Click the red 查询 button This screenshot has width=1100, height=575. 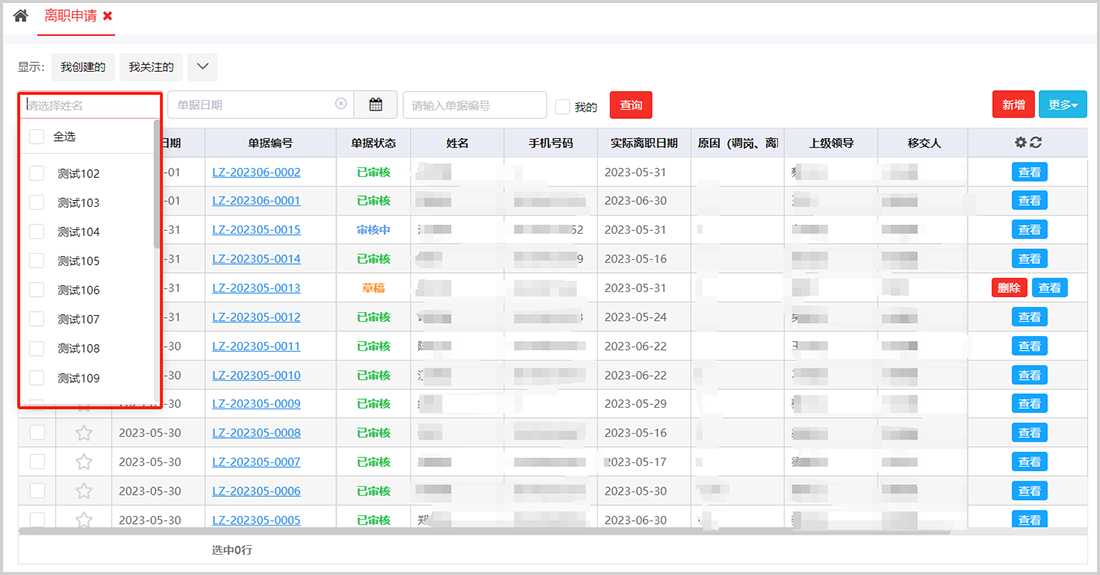[631, 105]
